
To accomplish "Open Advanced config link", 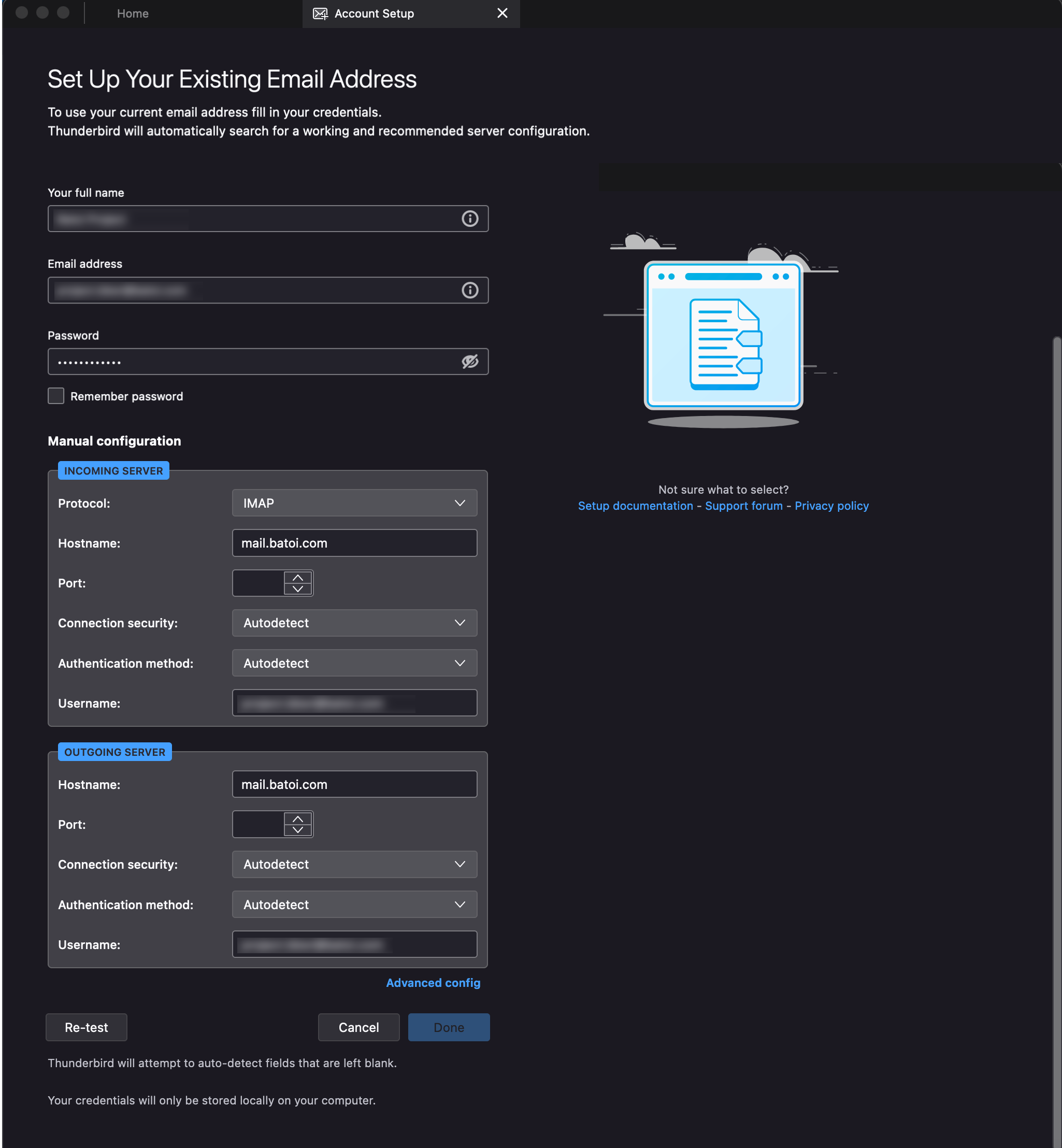I will pyautogui.click(x=434, y=983).
